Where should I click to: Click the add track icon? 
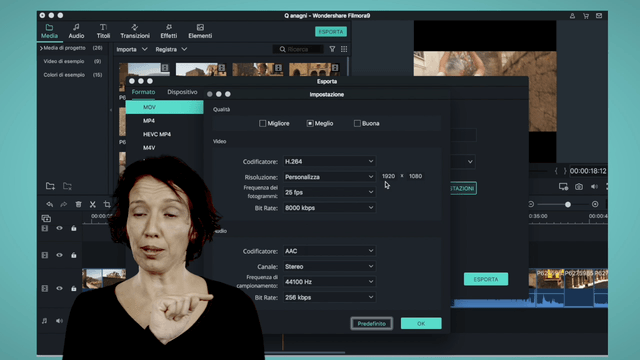(46, 218)
